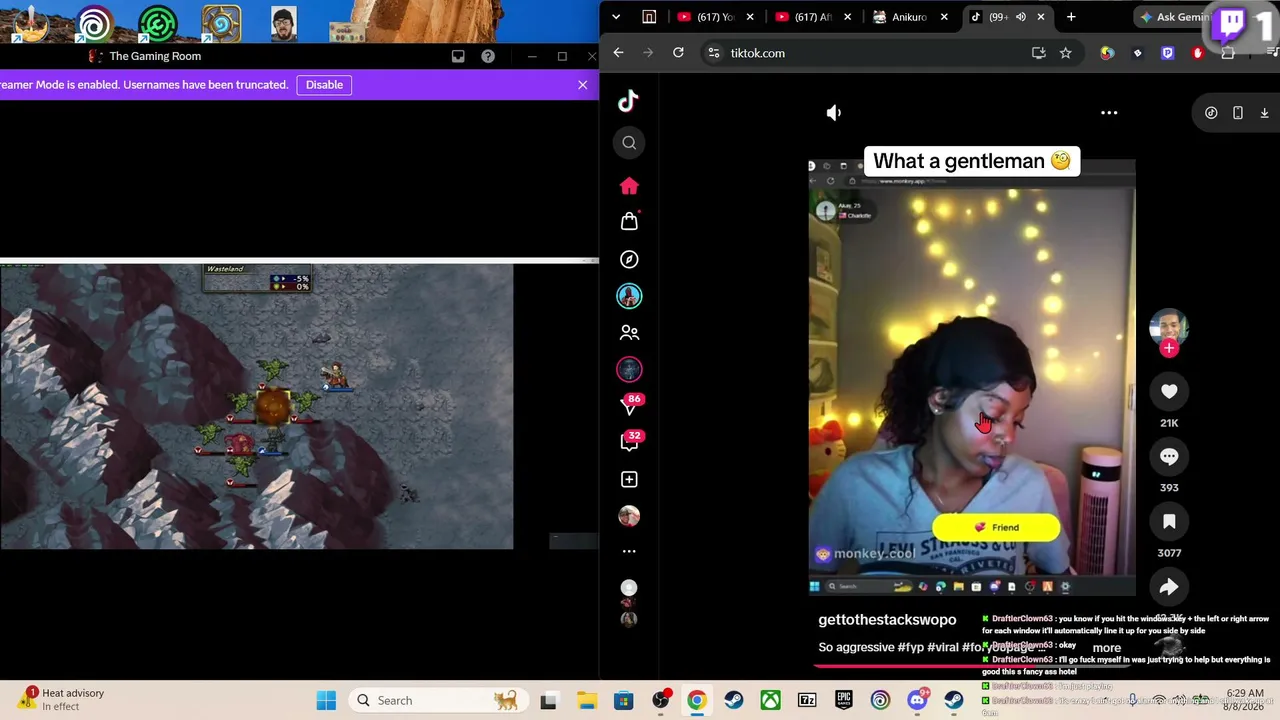Open Microsoft Store from the taskbar
Screen dimensions: 1280x720
coord(623,701)
